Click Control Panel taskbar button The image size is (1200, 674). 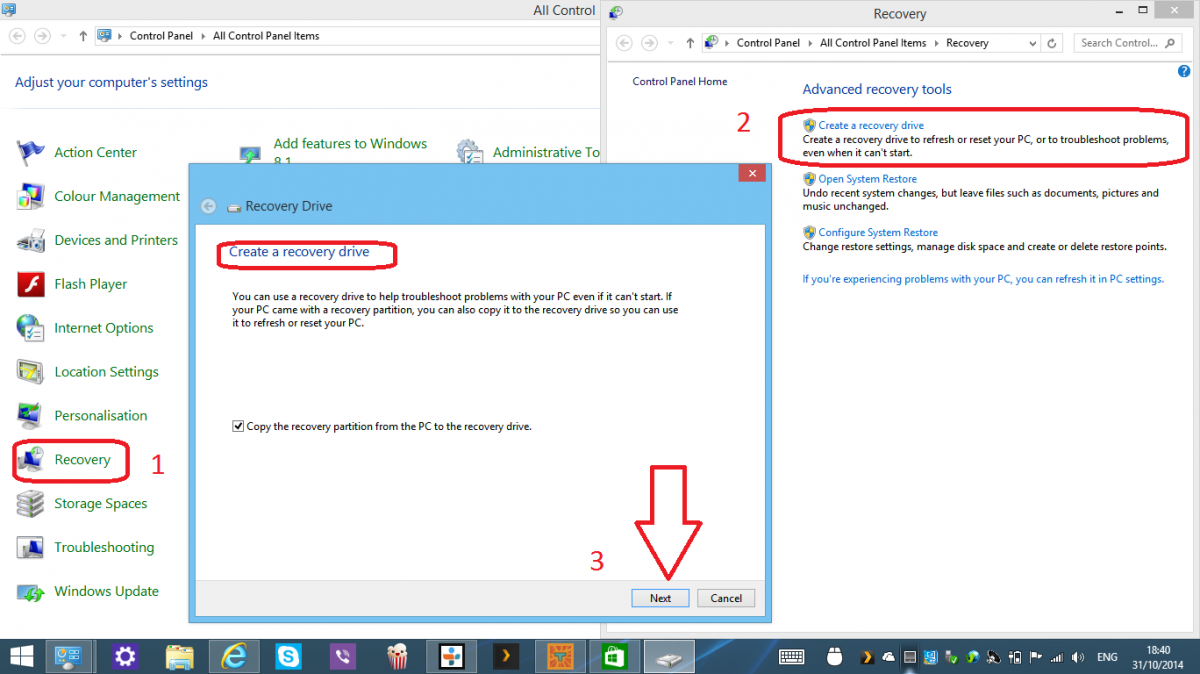(x=71, y=656)
